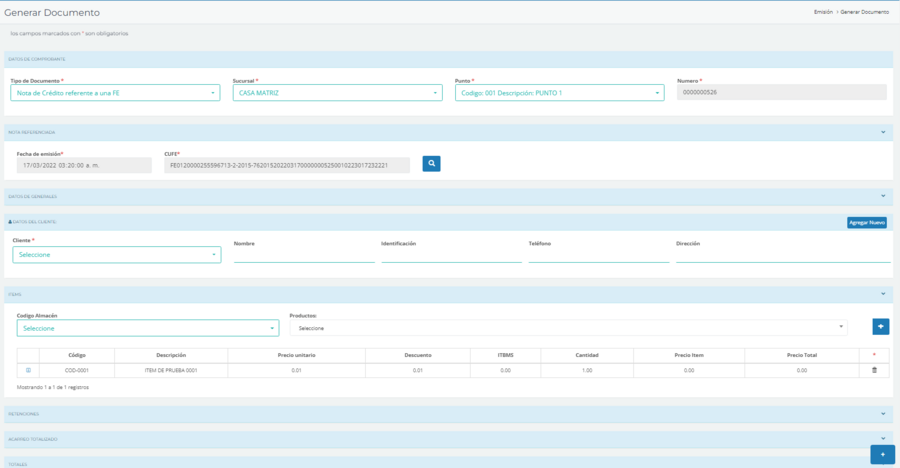This screenshot has width=900, height=468.
Task: Sort by the Precio unitario column header
Action: [x=296, y=355]
